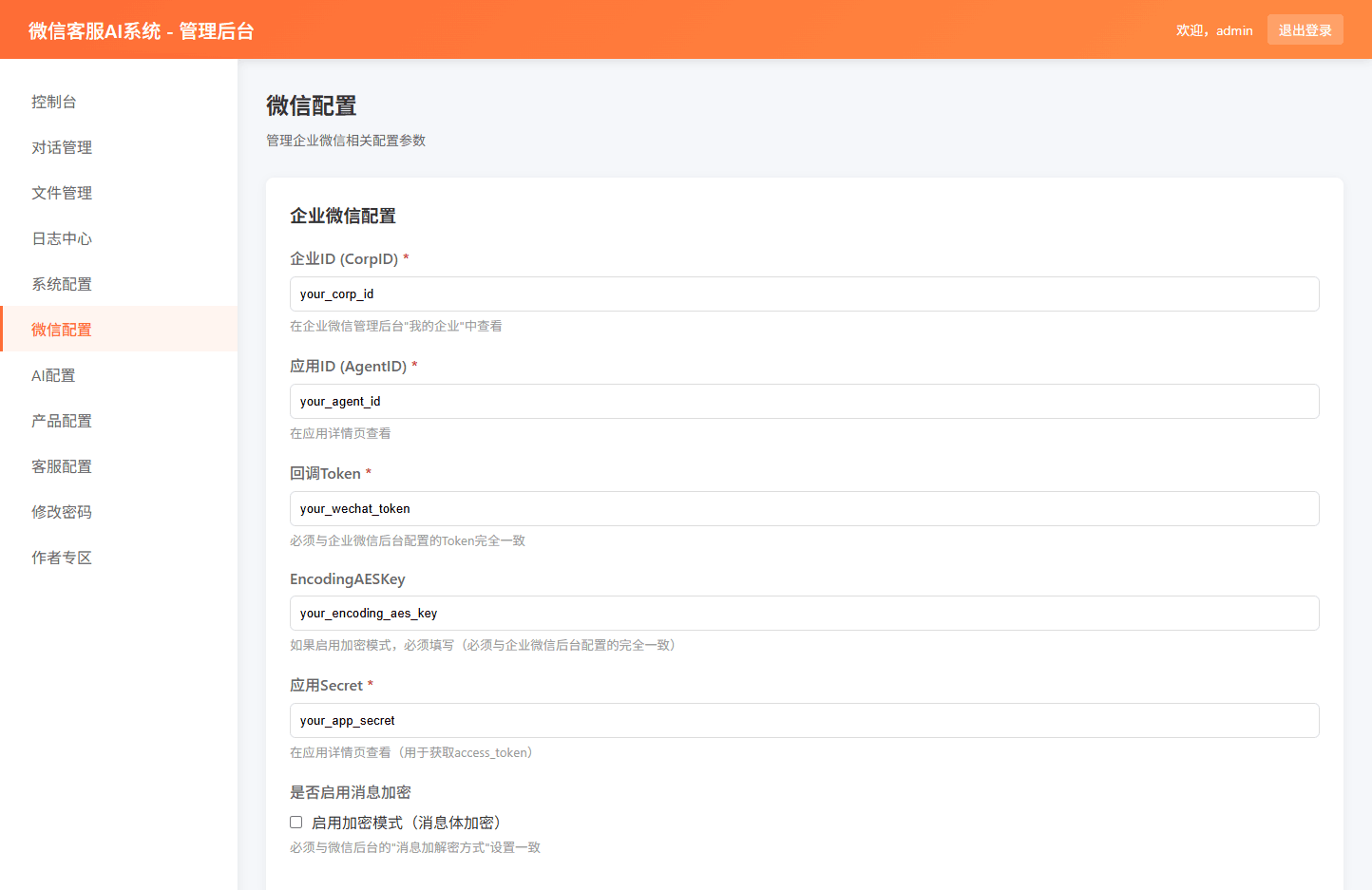Click the admin username in the header
The image size is (1372, 890).
[x=1214, y=29]
